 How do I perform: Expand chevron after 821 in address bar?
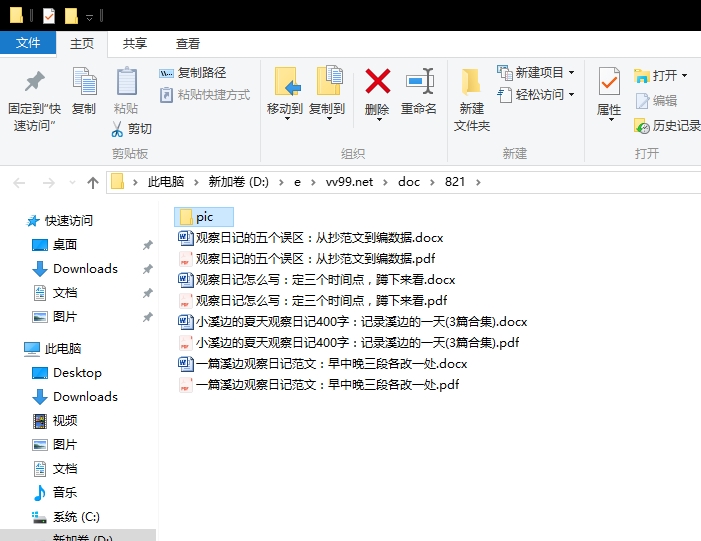pos(478,182)
